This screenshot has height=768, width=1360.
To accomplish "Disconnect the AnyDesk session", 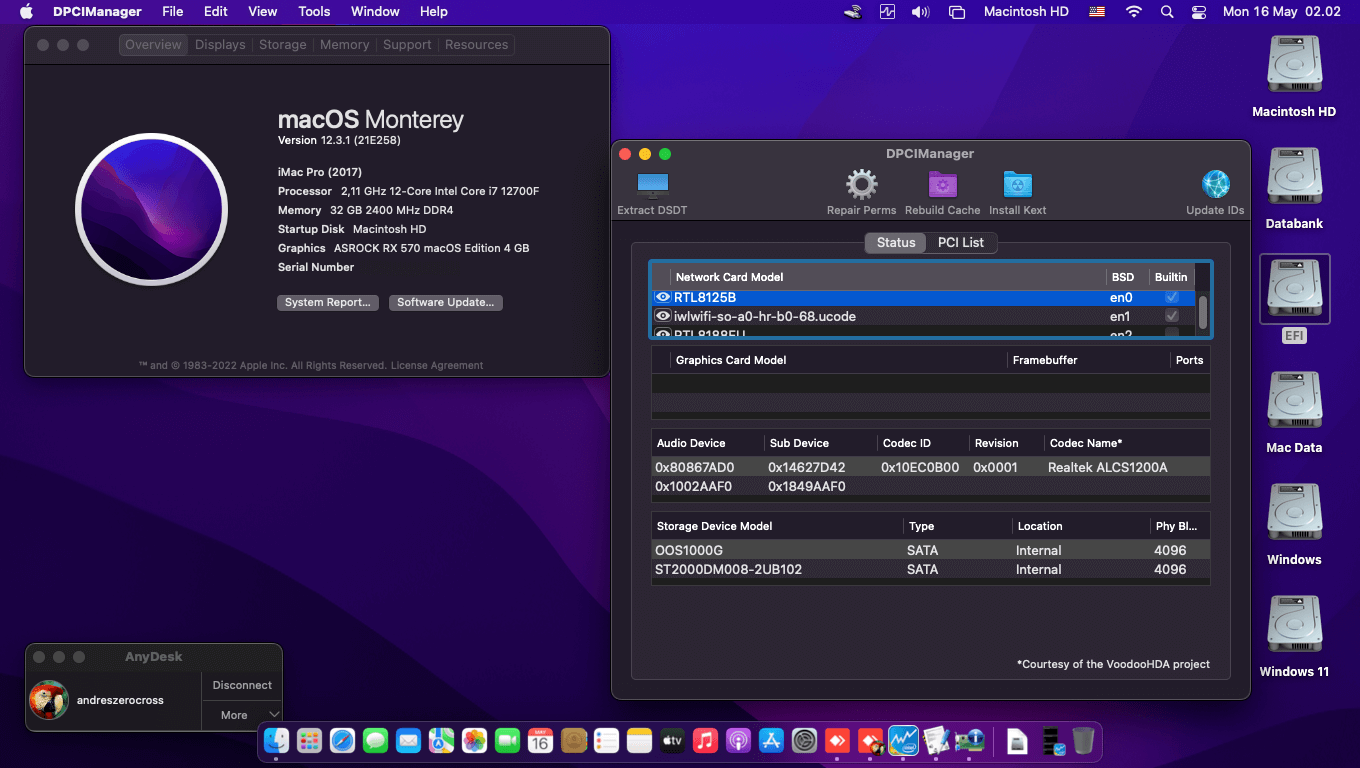I will [x=241, y=685].
